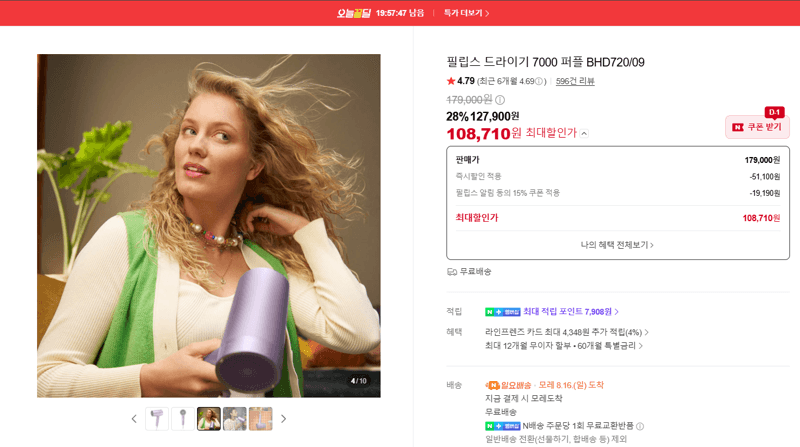800x447 pixels.
Task: Open 최대 12개월 무이자 할부 link
Action: click(x=563, y=346)
